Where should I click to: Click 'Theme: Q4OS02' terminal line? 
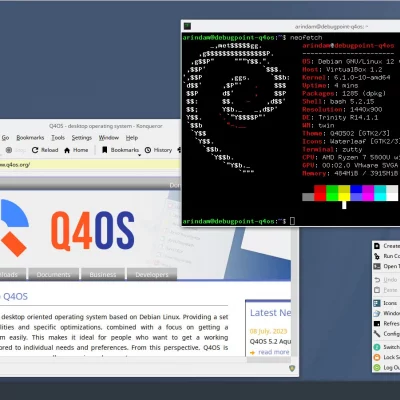(346, 134)
